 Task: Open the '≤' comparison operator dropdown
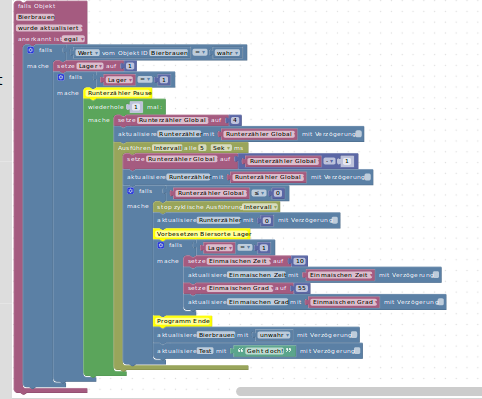click(x=258, y=193)
